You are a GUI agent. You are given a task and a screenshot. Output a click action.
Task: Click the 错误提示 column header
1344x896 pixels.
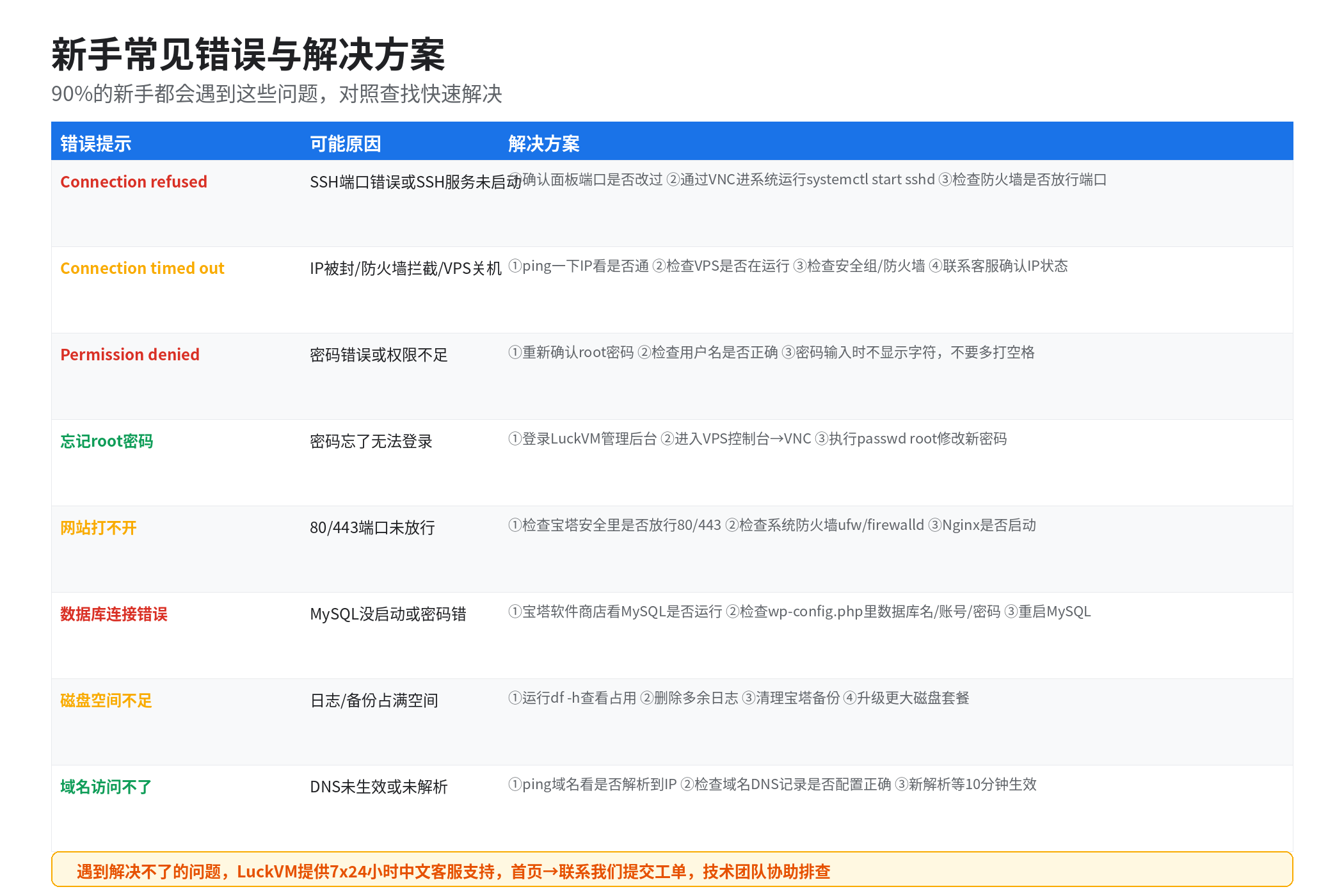click(x=96, y=143)
